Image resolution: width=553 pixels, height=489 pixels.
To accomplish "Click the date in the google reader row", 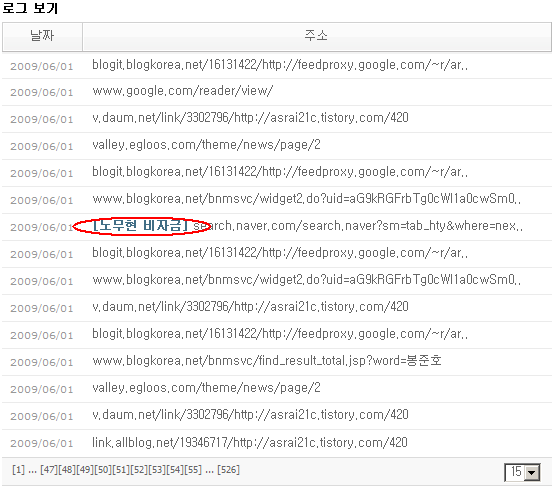I will pyautogui.click(x=42, y=92).
